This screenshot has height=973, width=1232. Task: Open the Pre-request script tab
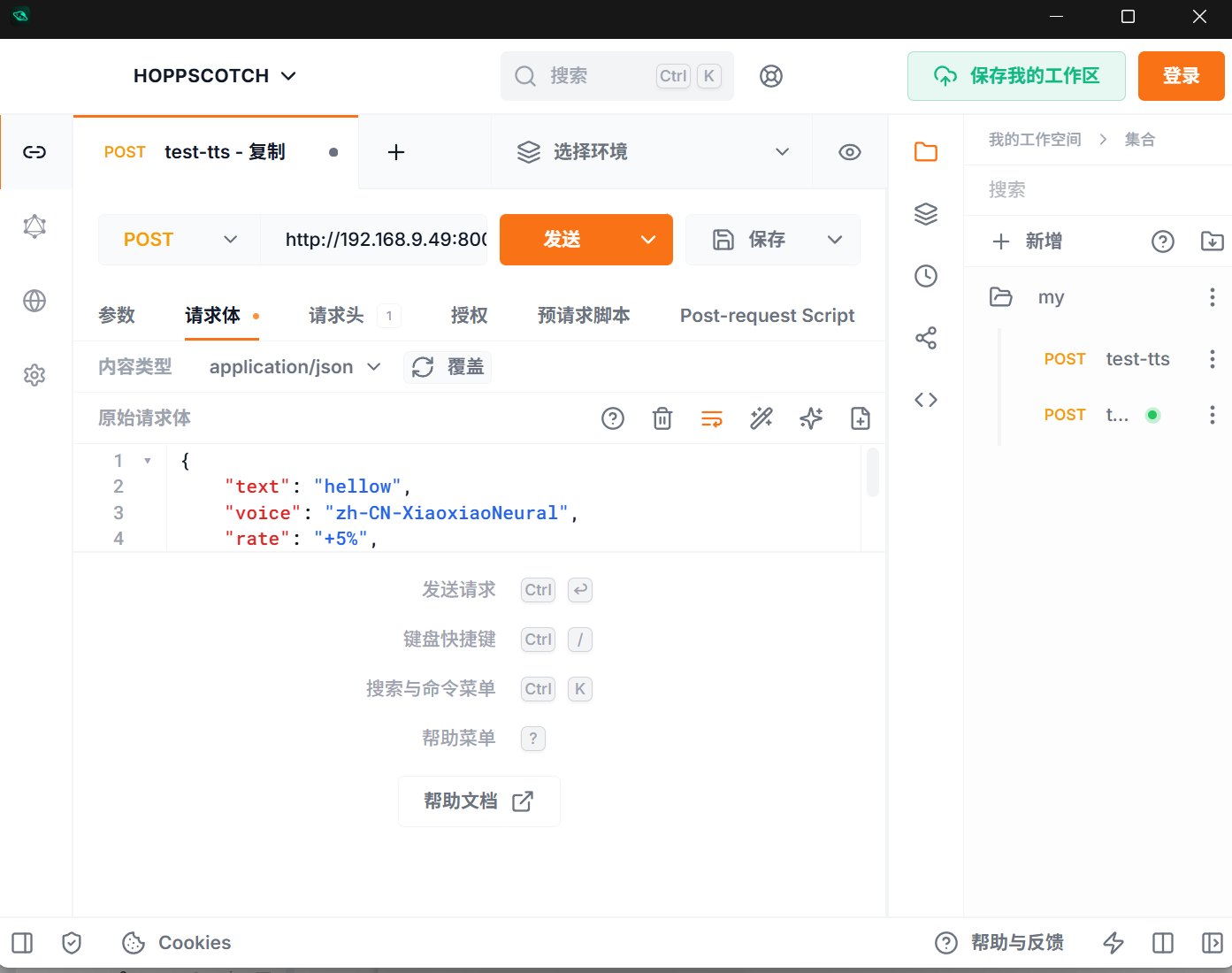584,316
